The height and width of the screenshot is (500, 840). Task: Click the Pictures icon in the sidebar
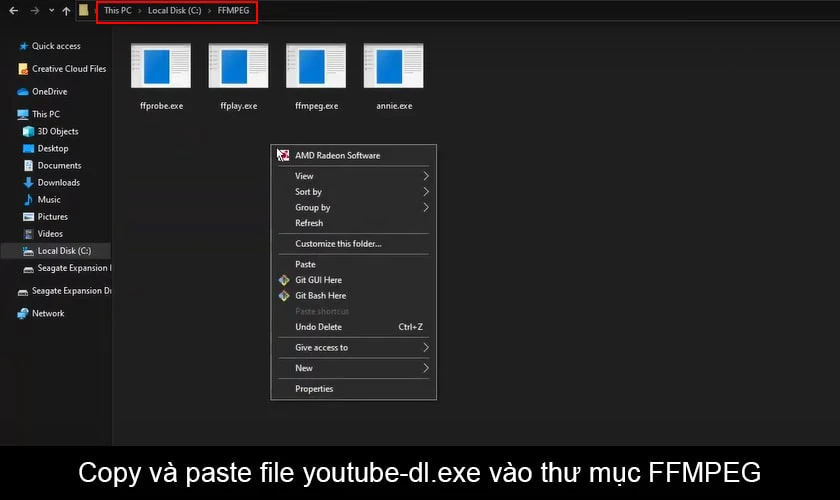28,217
